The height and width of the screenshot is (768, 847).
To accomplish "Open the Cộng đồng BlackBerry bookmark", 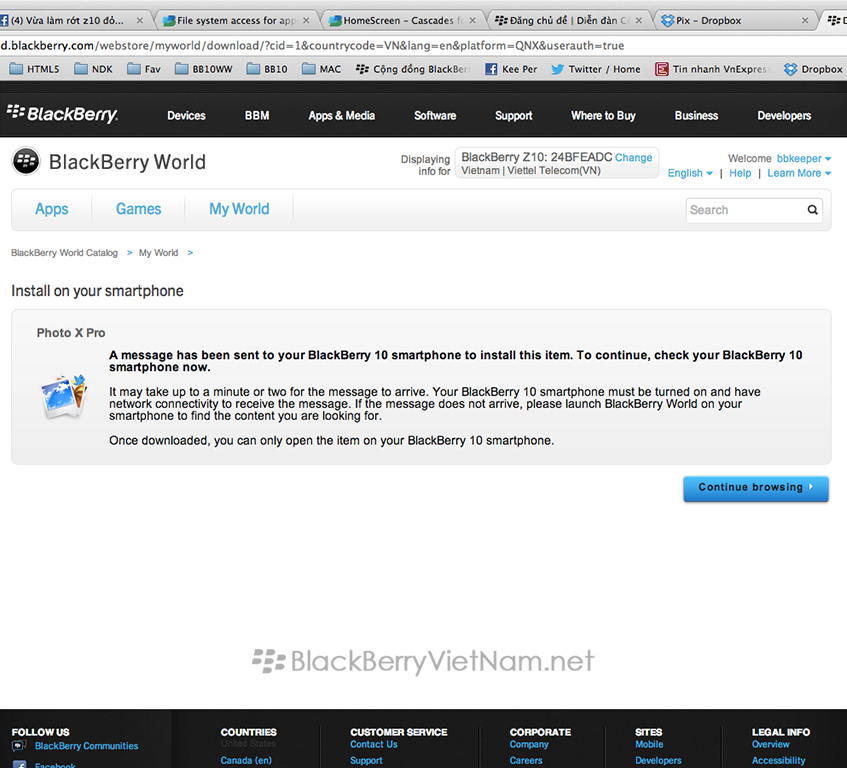I will (413, 69).
